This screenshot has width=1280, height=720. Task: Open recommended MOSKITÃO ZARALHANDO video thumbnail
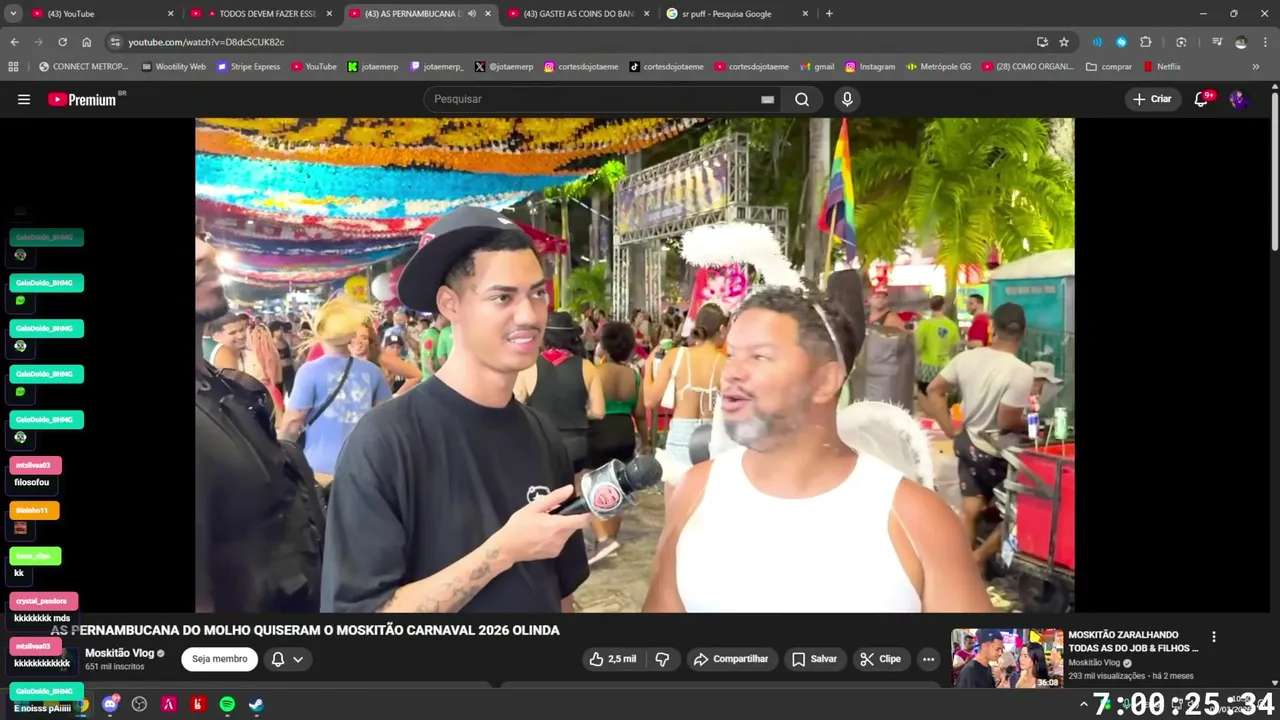point(1007,658)
